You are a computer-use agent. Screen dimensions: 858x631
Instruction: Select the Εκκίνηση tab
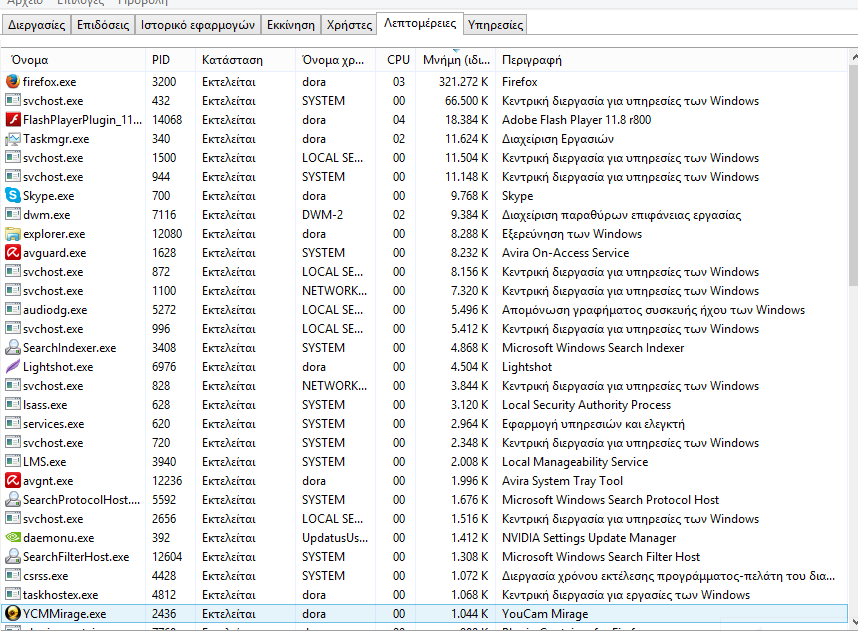point(291,25)
